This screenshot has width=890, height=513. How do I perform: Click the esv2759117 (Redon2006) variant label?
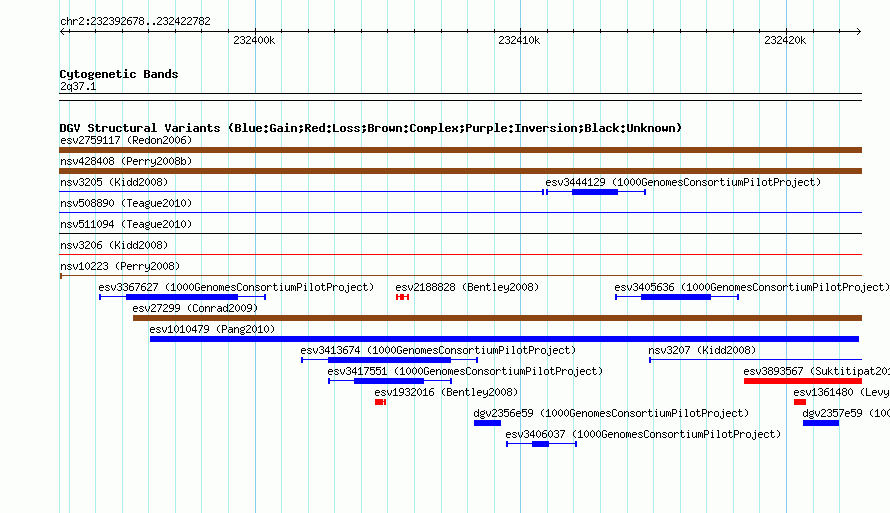click(x=126, y=140)
